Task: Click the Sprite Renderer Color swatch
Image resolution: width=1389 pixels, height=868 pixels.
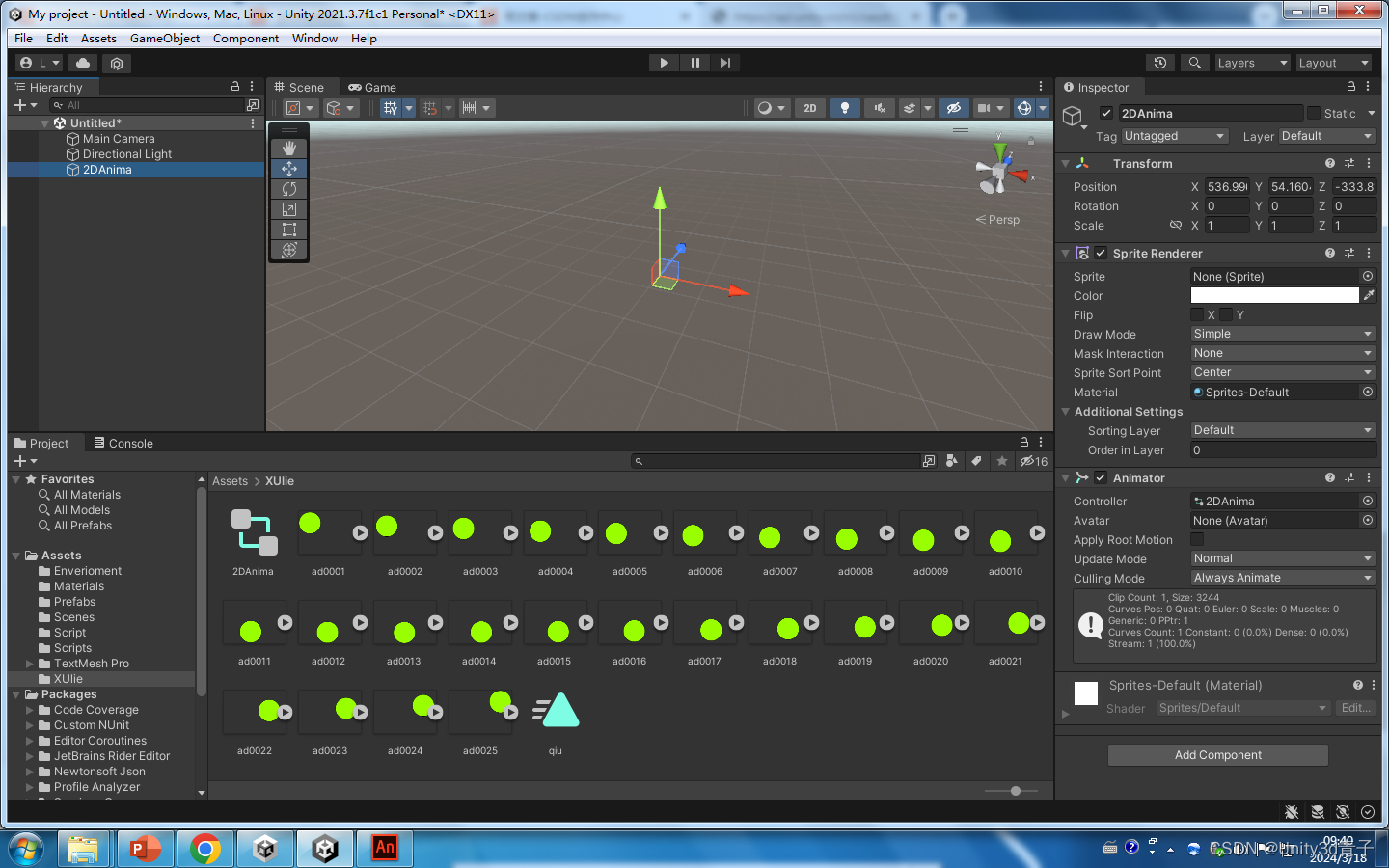Action: tap(1274, 295)
